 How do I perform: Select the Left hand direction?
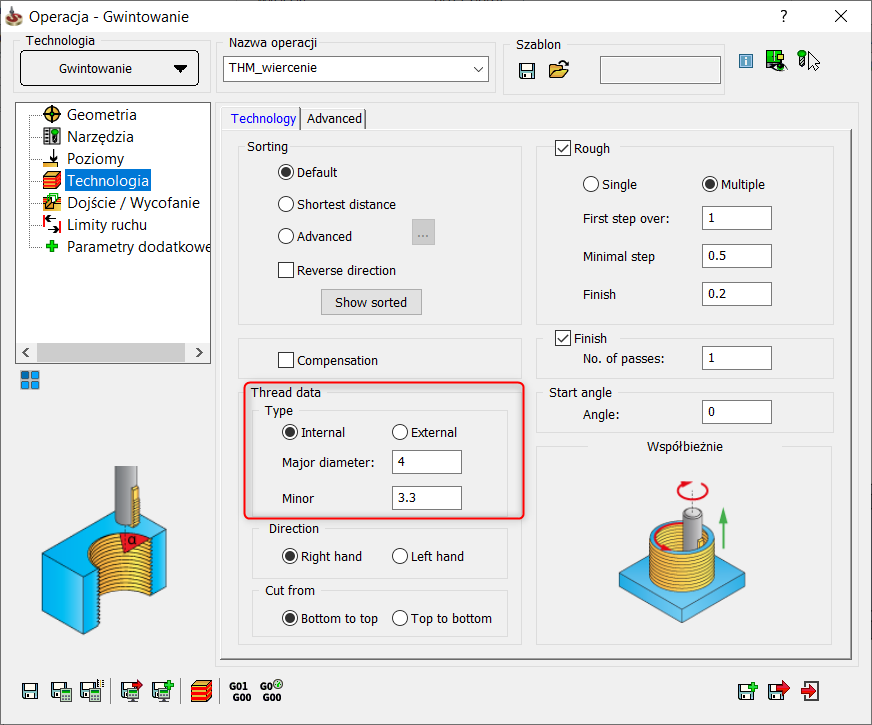(400, 556)
